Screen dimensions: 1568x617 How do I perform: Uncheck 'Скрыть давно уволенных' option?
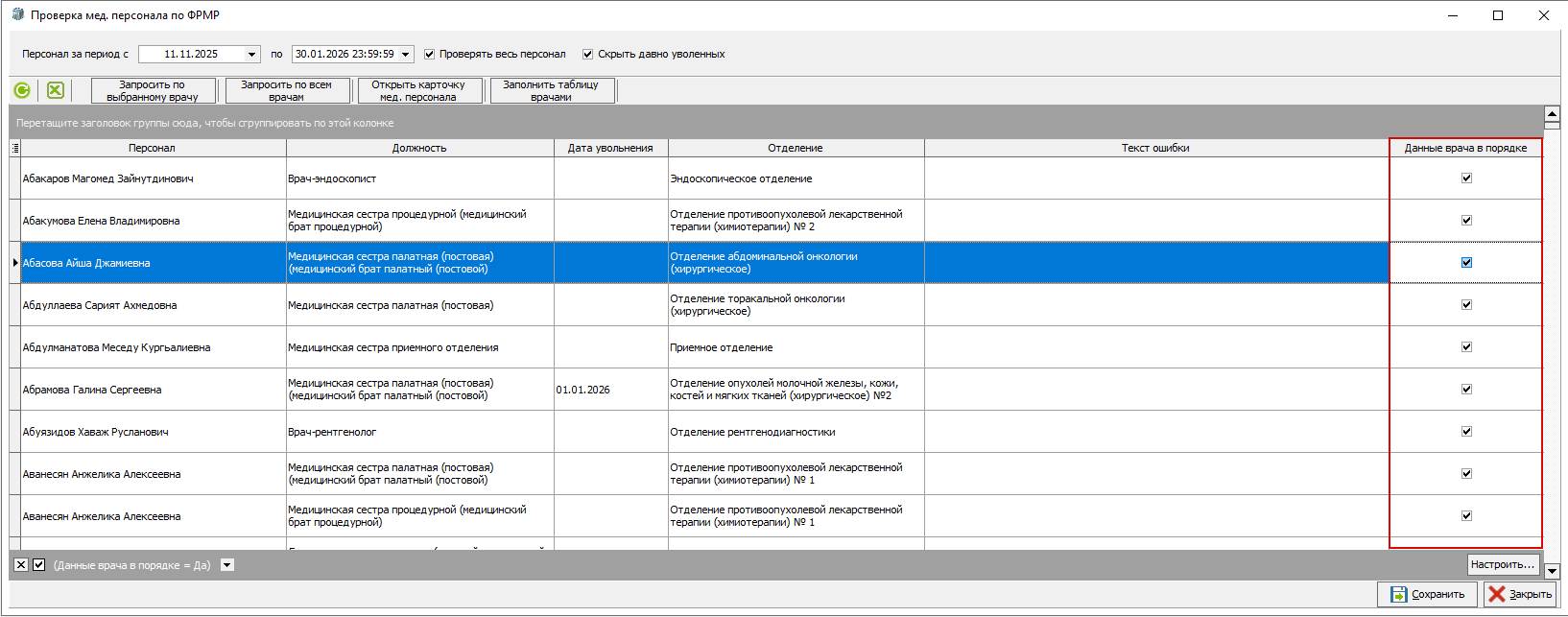[588, 55]
